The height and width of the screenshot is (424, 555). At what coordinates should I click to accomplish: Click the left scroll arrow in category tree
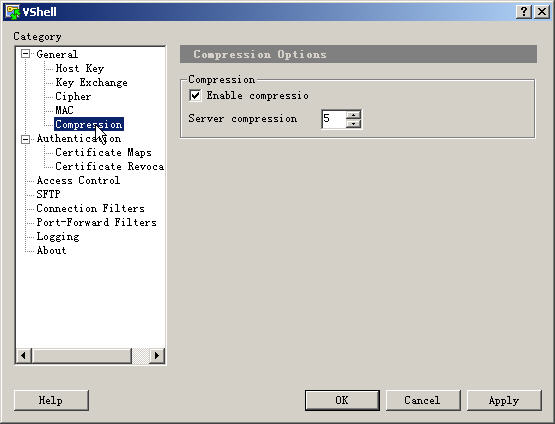click(24, 355)
